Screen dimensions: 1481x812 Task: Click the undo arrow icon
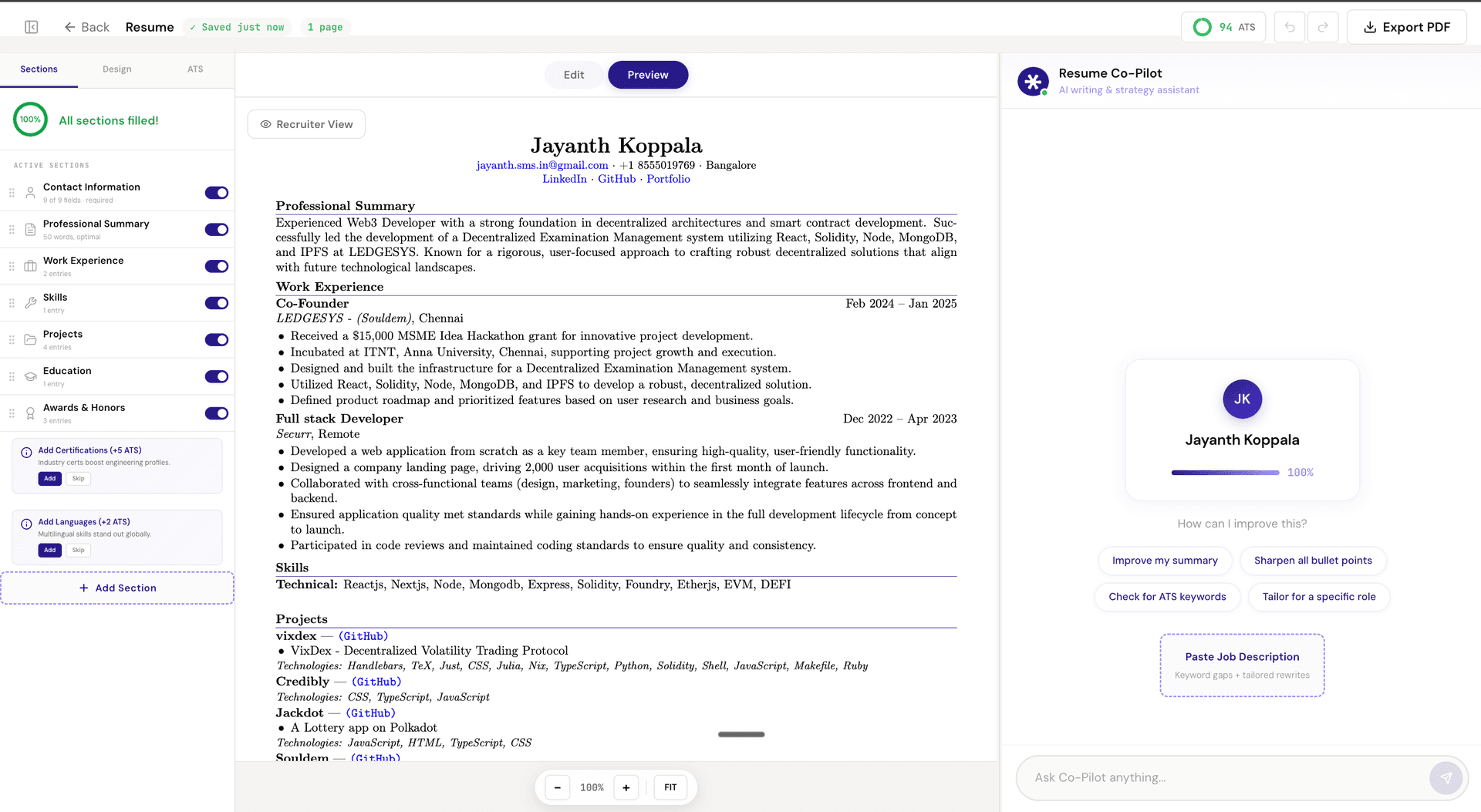(1290, 27)
